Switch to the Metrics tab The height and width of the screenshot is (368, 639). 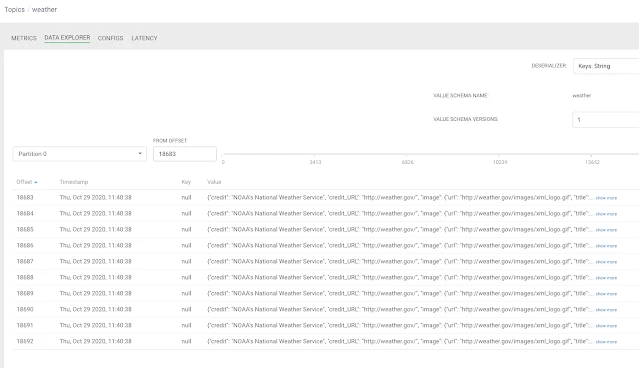[x=24, y=38]
